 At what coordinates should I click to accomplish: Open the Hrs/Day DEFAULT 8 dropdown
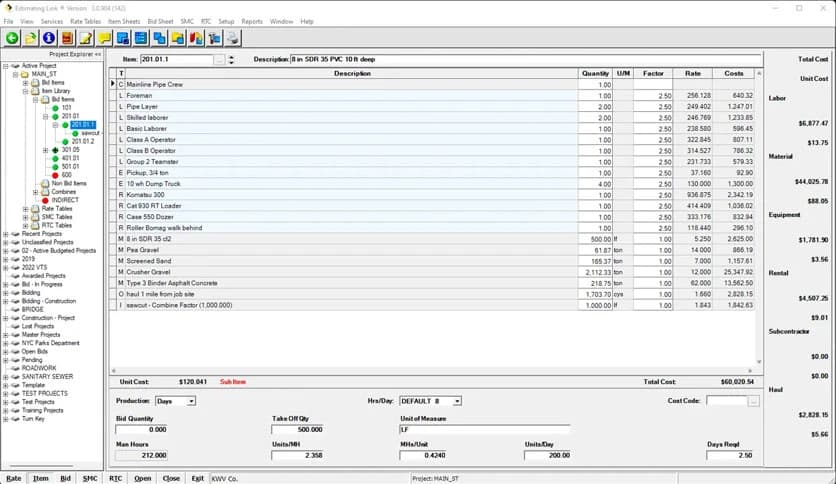(x=457, y=401)
